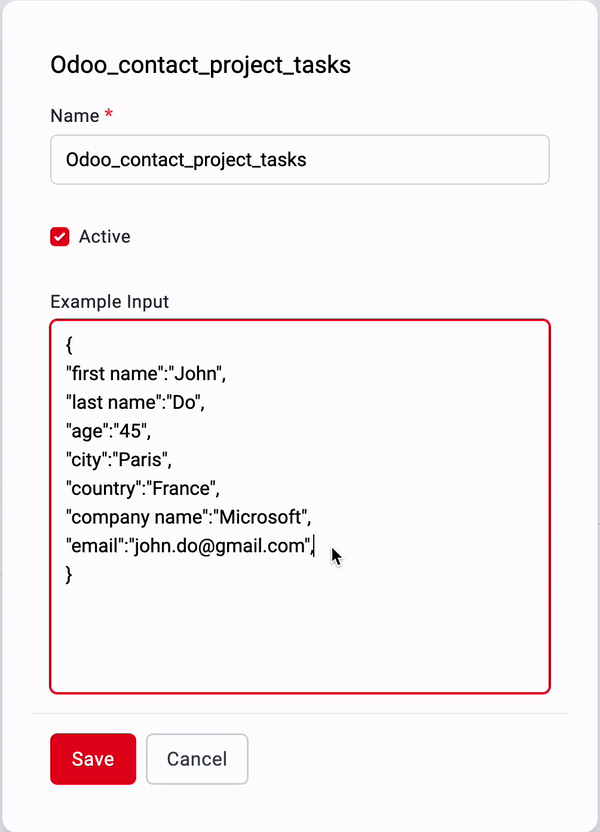This screenshot has width=600, height=832.
Task: Focus the Name input field
Action: pyautogui.click(x=300, y=160)
